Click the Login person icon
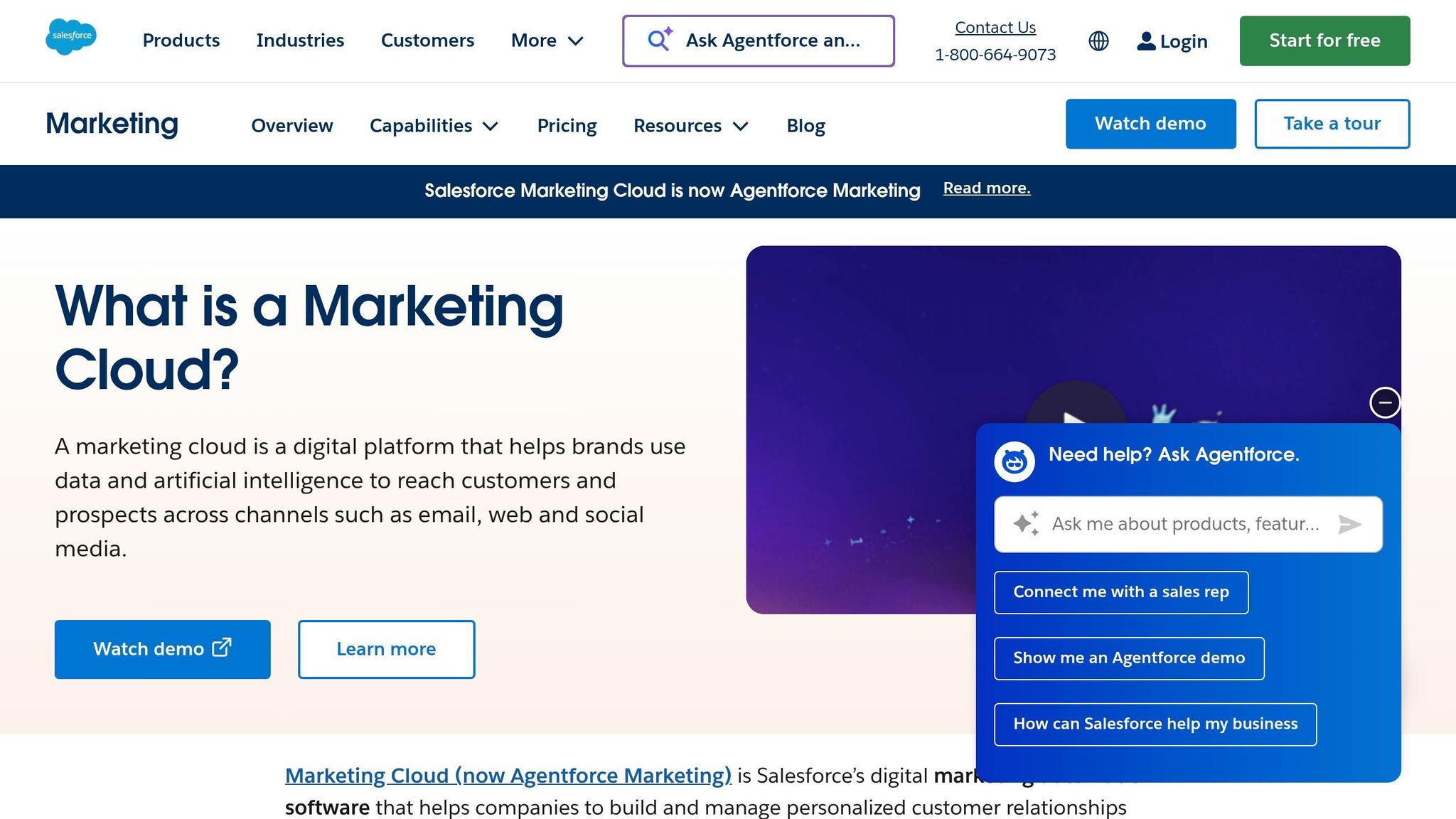Image resolution: width=1456 pixels, height=819 pixels. 1145,41
